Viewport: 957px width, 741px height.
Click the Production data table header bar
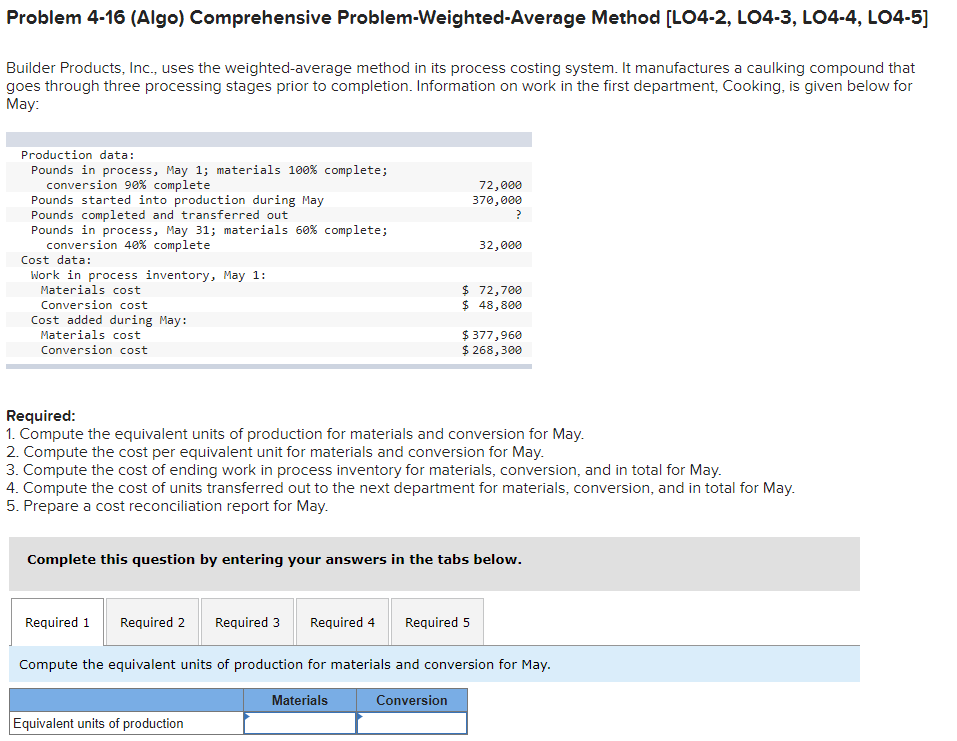(270, 138)
